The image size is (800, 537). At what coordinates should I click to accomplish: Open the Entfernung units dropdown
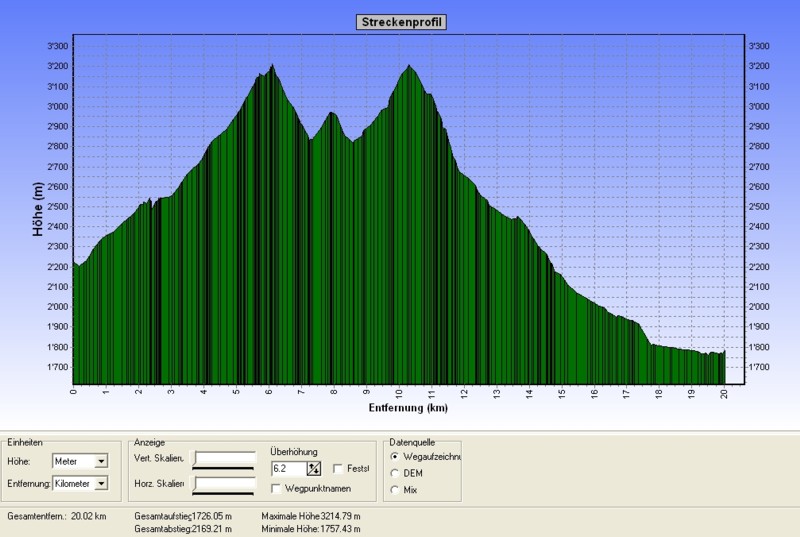coord(101,484)
